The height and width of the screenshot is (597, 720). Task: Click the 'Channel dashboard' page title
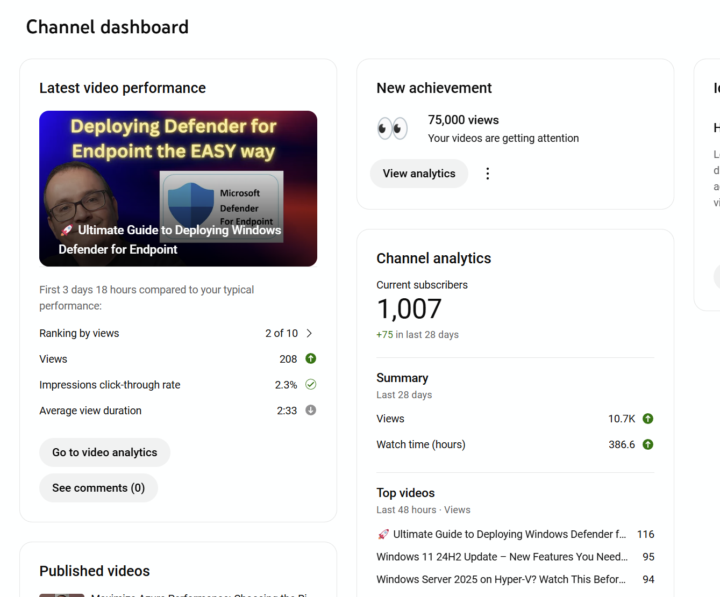tap(107, 27)
